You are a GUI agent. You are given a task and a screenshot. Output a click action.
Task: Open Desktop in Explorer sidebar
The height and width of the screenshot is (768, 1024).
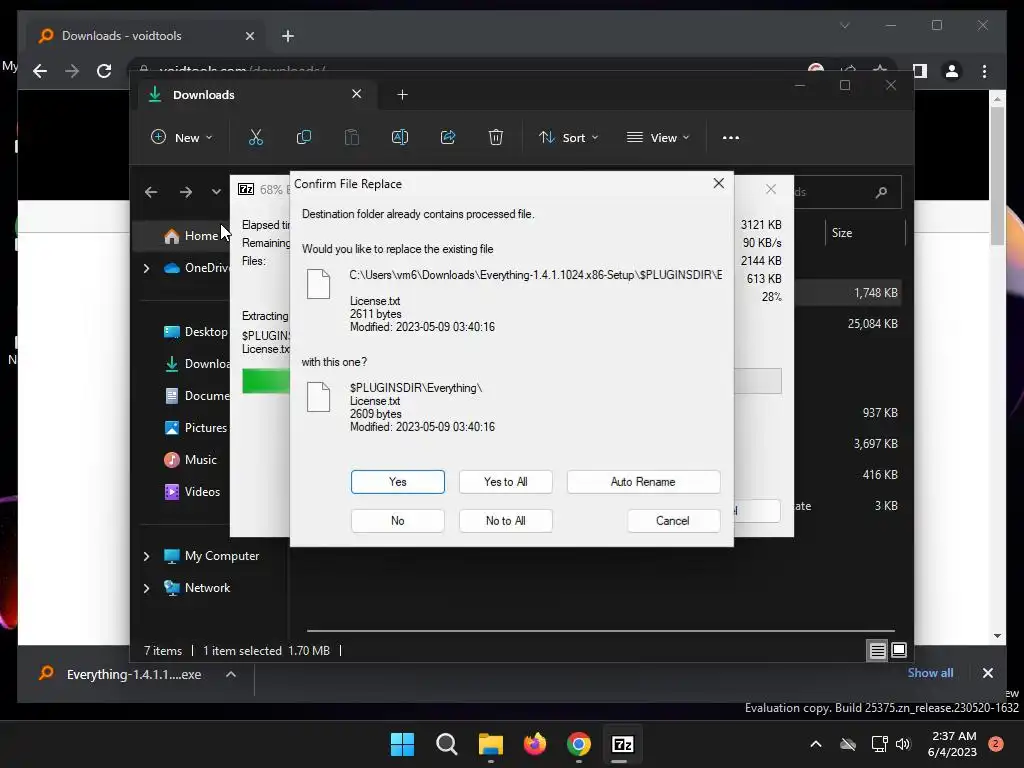coord(195,332)
